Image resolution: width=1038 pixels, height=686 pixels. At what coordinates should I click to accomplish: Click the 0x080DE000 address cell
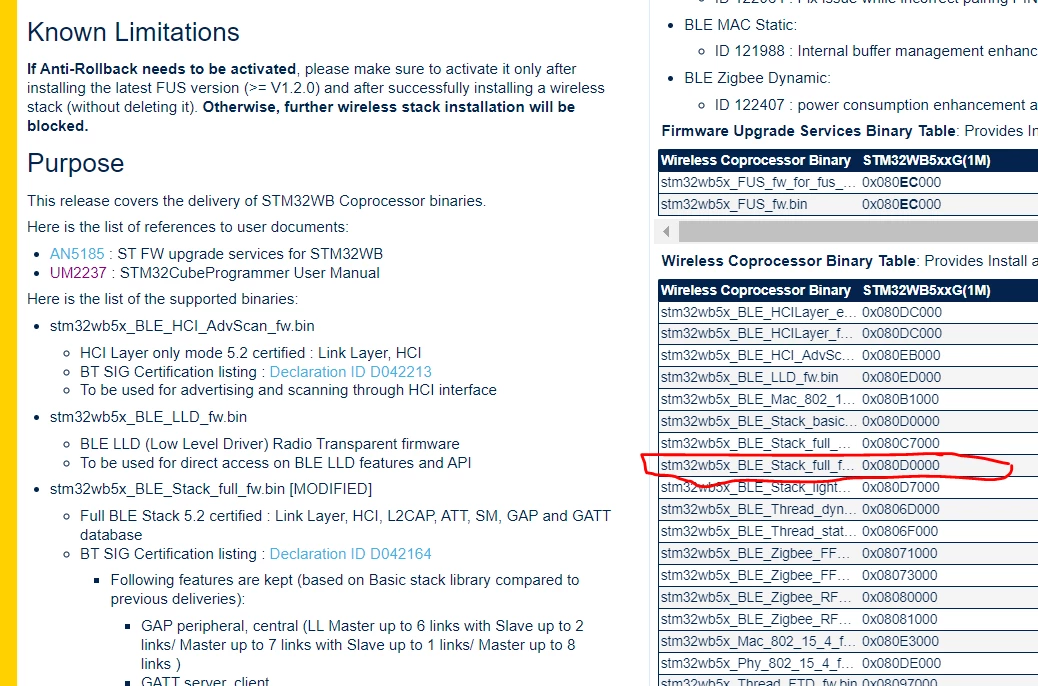[x=901, y=663]
